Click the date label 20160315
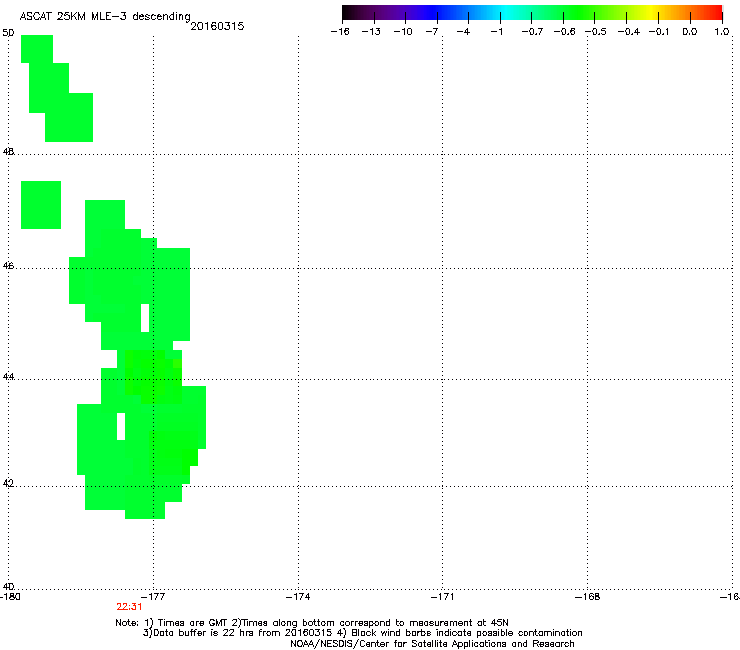This screenshot has width=740, height=650. click(x=217, y=26)
